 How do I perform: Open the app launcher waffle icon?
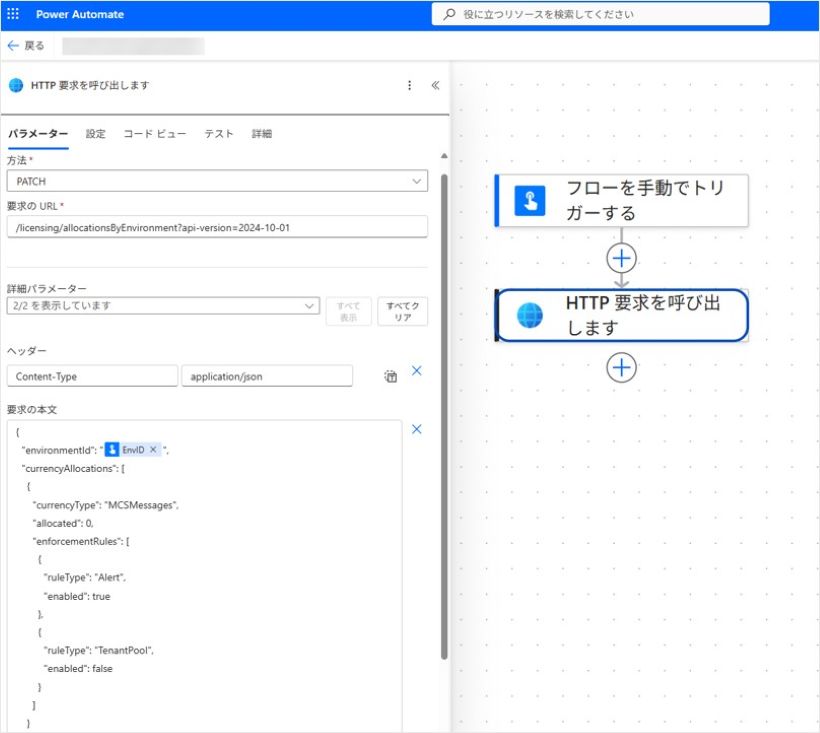[13, 14]
